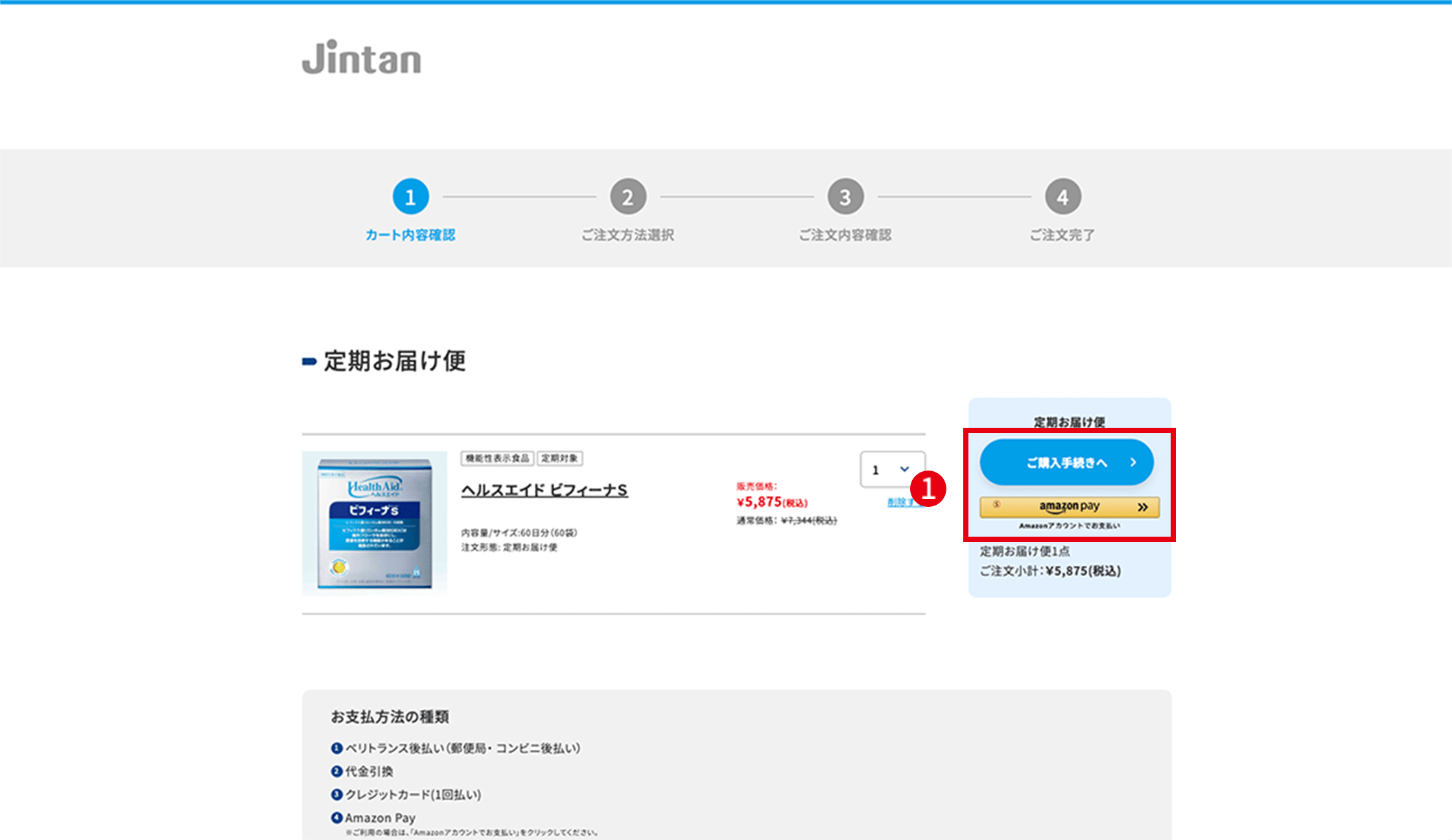The image size is (1452, 840).
Task: Click 代金引換 payment option text
Action: click(369, 771)
